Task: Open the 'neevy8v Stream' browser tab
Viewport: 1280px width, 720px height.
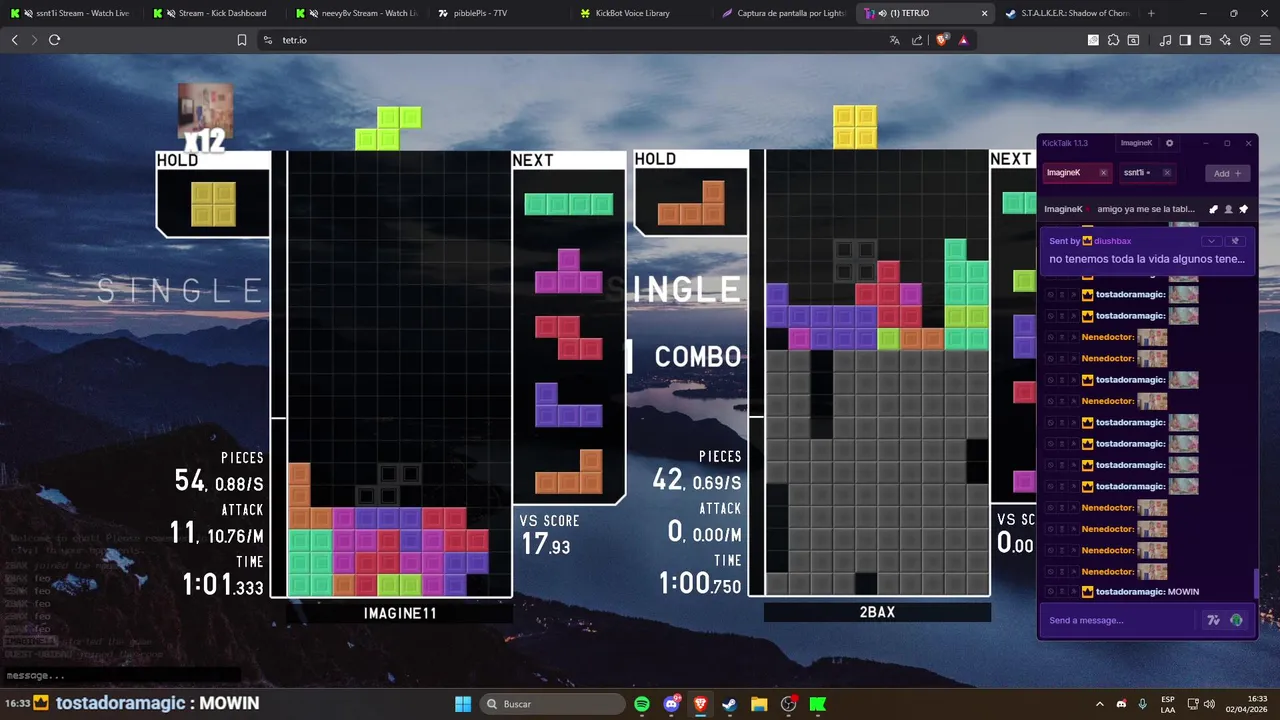Action: (x=358, y=13)
